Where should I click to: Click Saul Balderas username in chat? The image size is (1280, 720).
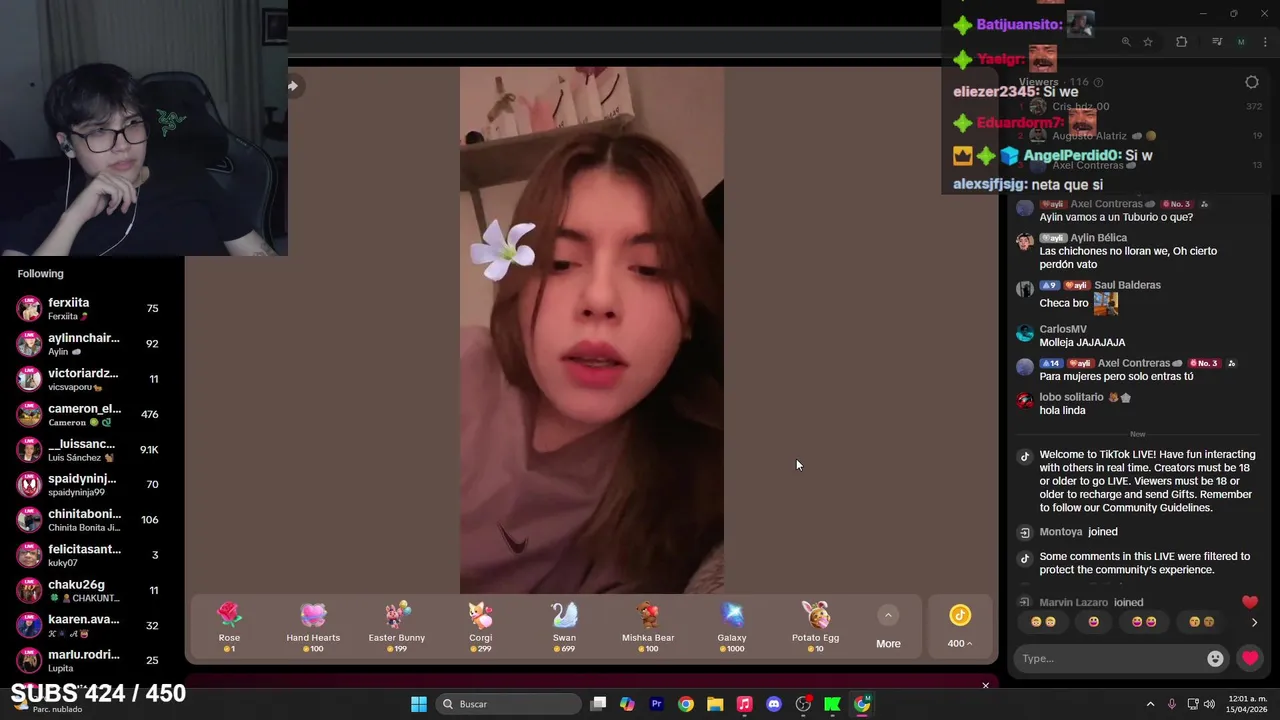point(1127,285)
